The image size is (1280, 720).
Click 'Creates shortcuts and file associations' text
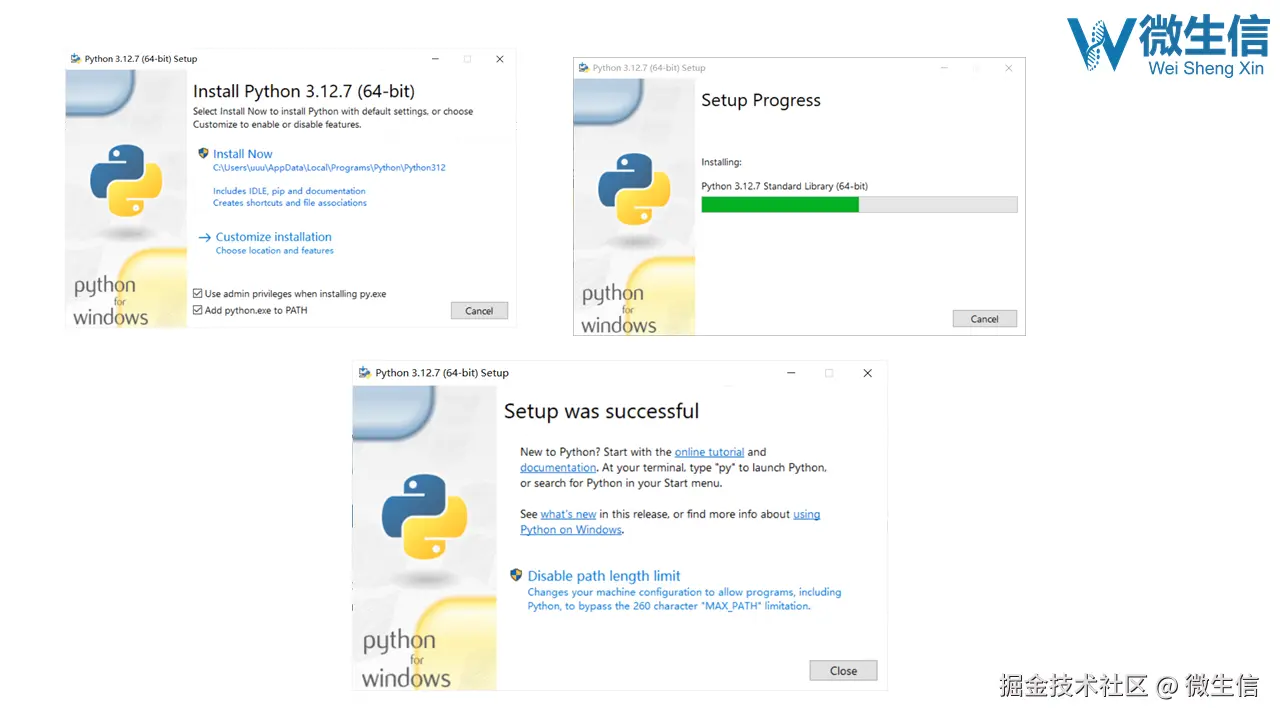point(290,203)
